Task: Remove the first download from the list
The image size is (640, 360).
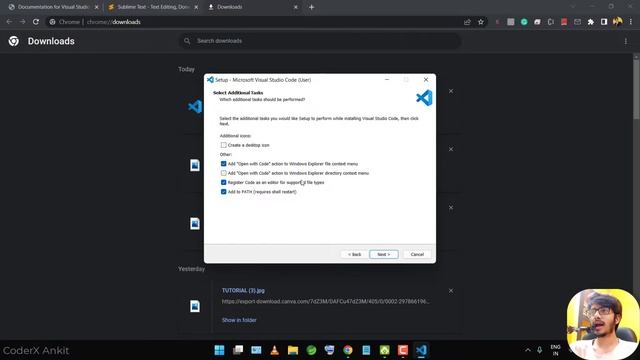Action: tap(451, 91)
